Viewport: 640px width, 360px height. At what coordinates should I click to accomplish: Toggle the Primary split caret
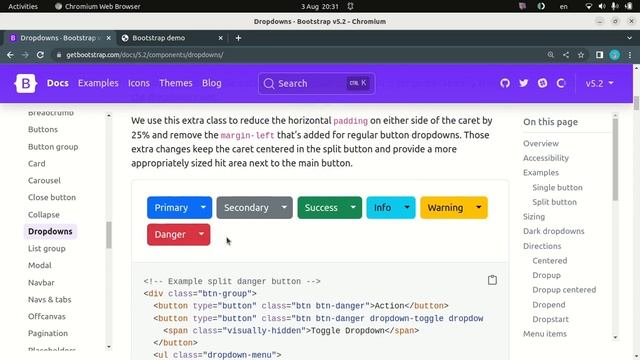(x=203, y=207)
